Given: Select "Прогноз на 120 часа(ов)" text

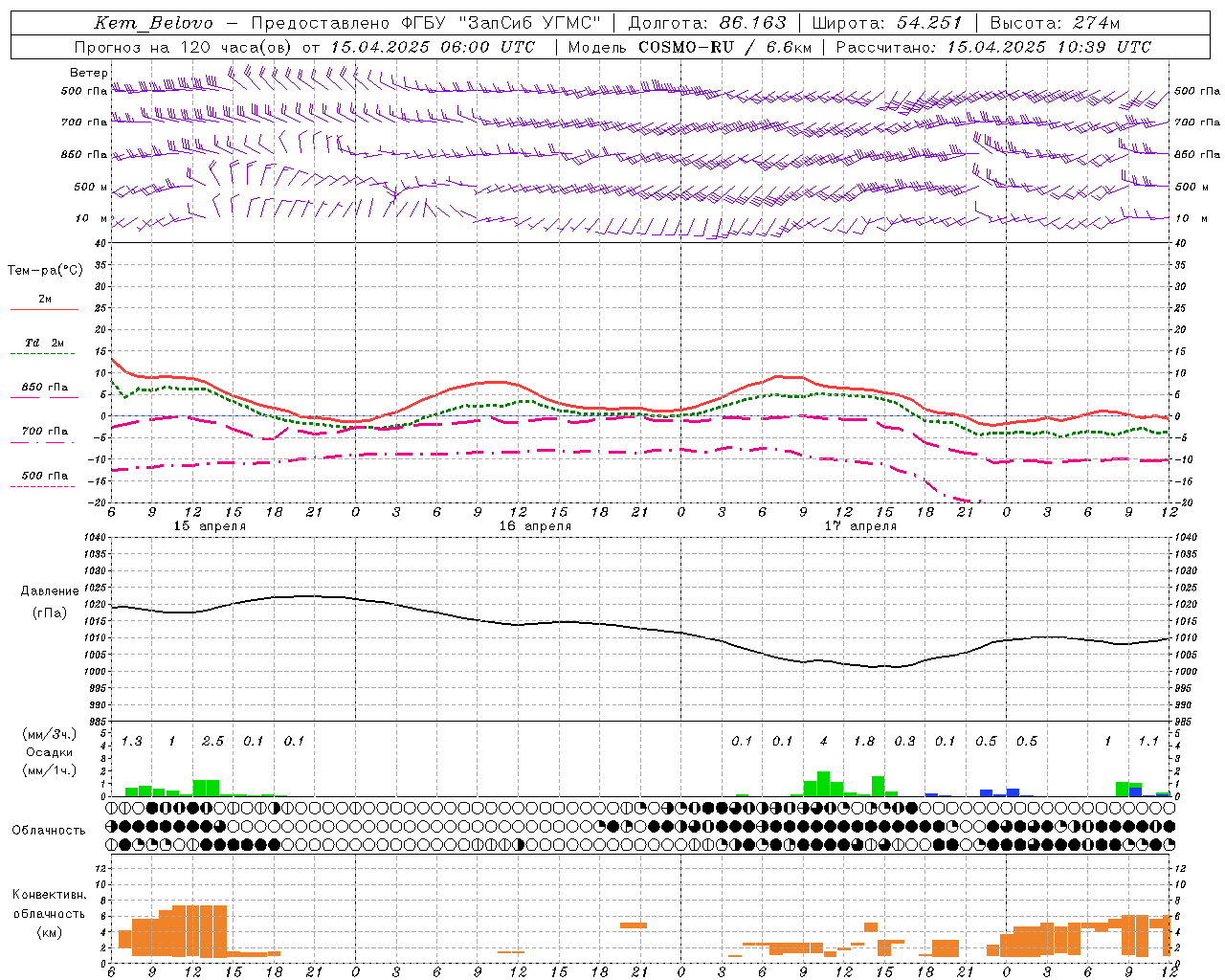Looking at the screenshot, I should (184, 47).
